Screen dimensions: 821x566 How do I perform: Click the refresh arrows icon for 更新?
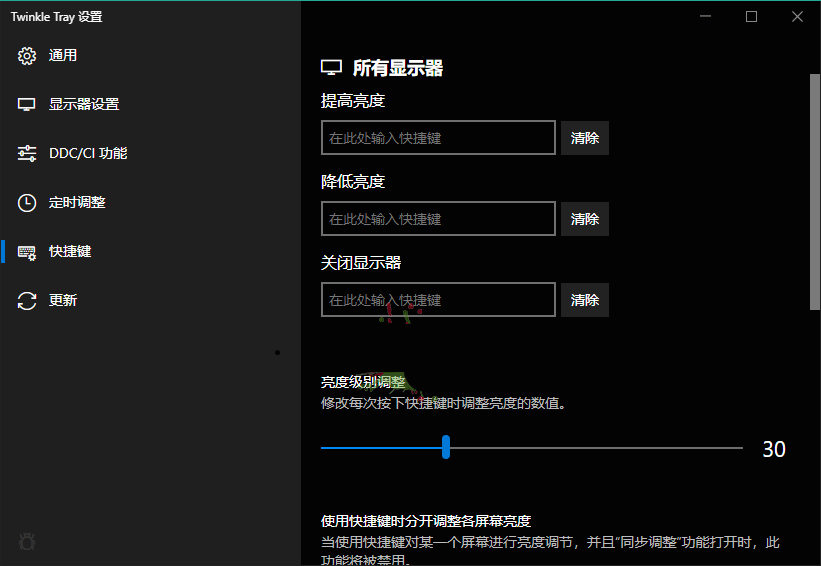tap(27, 300)
